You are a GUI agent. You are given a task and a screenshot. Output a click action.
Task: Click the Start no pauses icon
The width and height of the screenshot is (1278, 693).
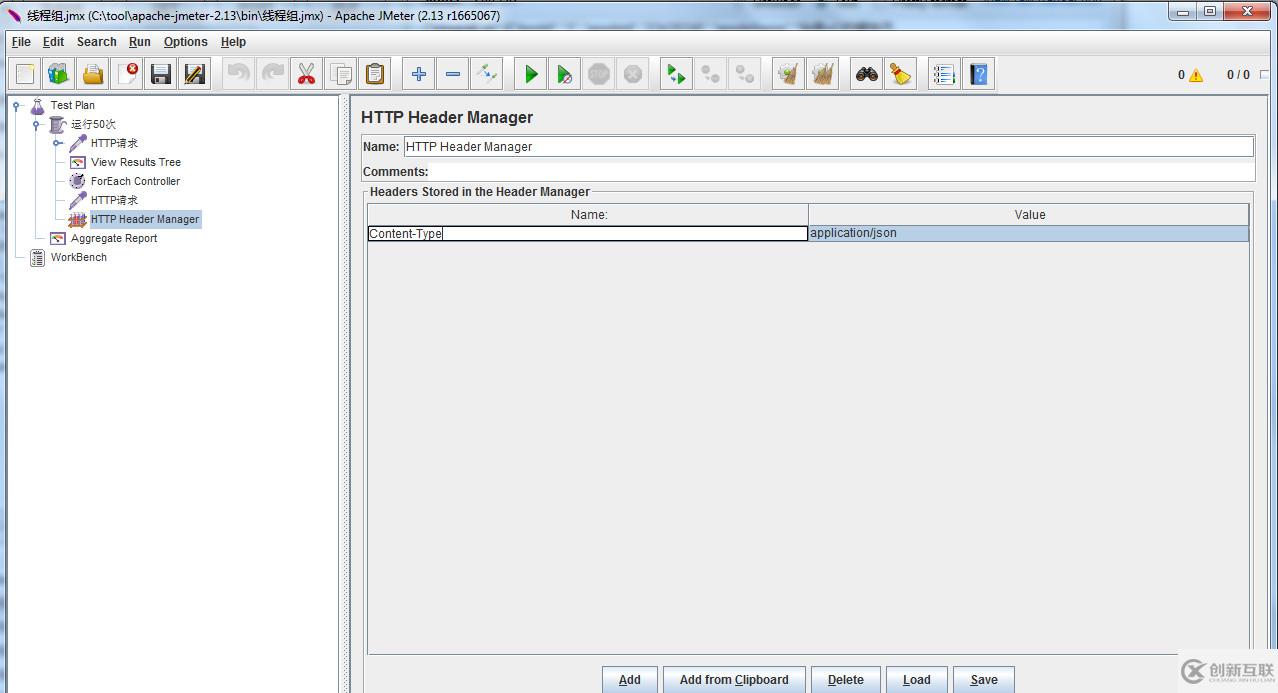pos(565,74)
